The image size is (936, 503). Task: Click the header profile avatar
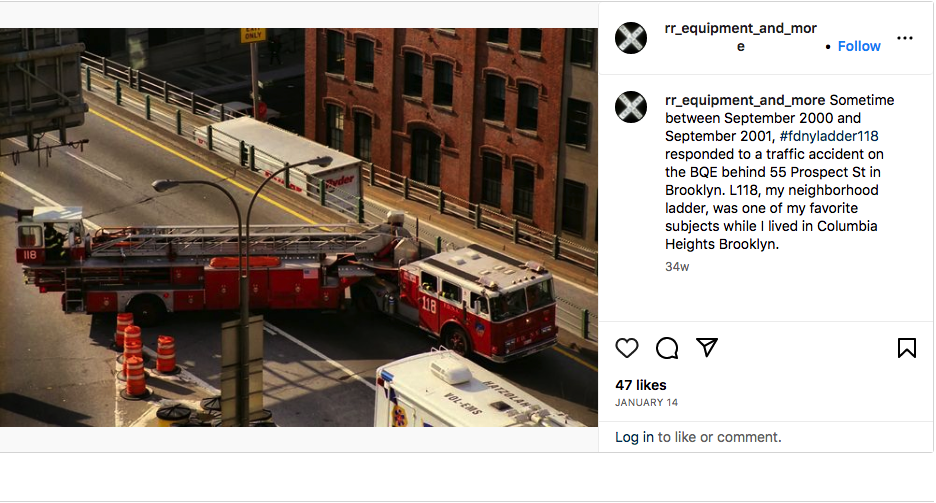point(631,38)
